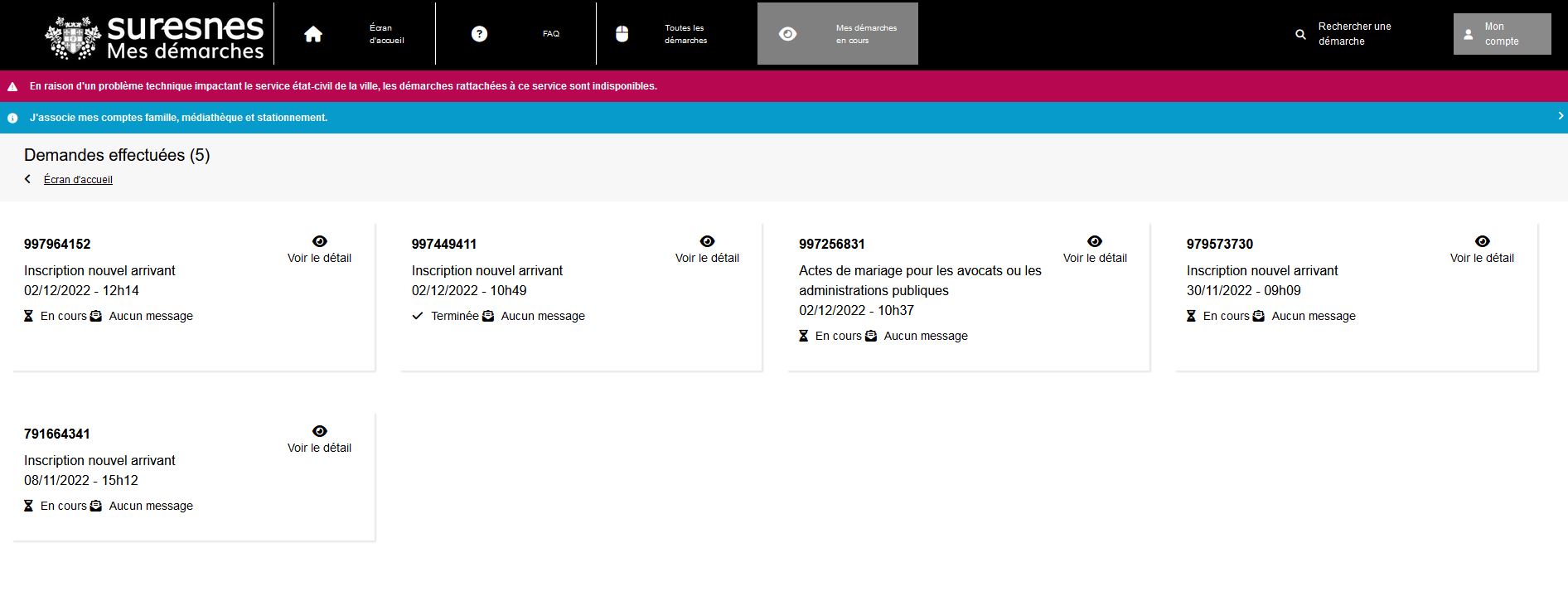Click eye icon for request 997256831
The height and width of the screenshot is (616, 1568).
pyautogui.click(x=1095, y=241)
